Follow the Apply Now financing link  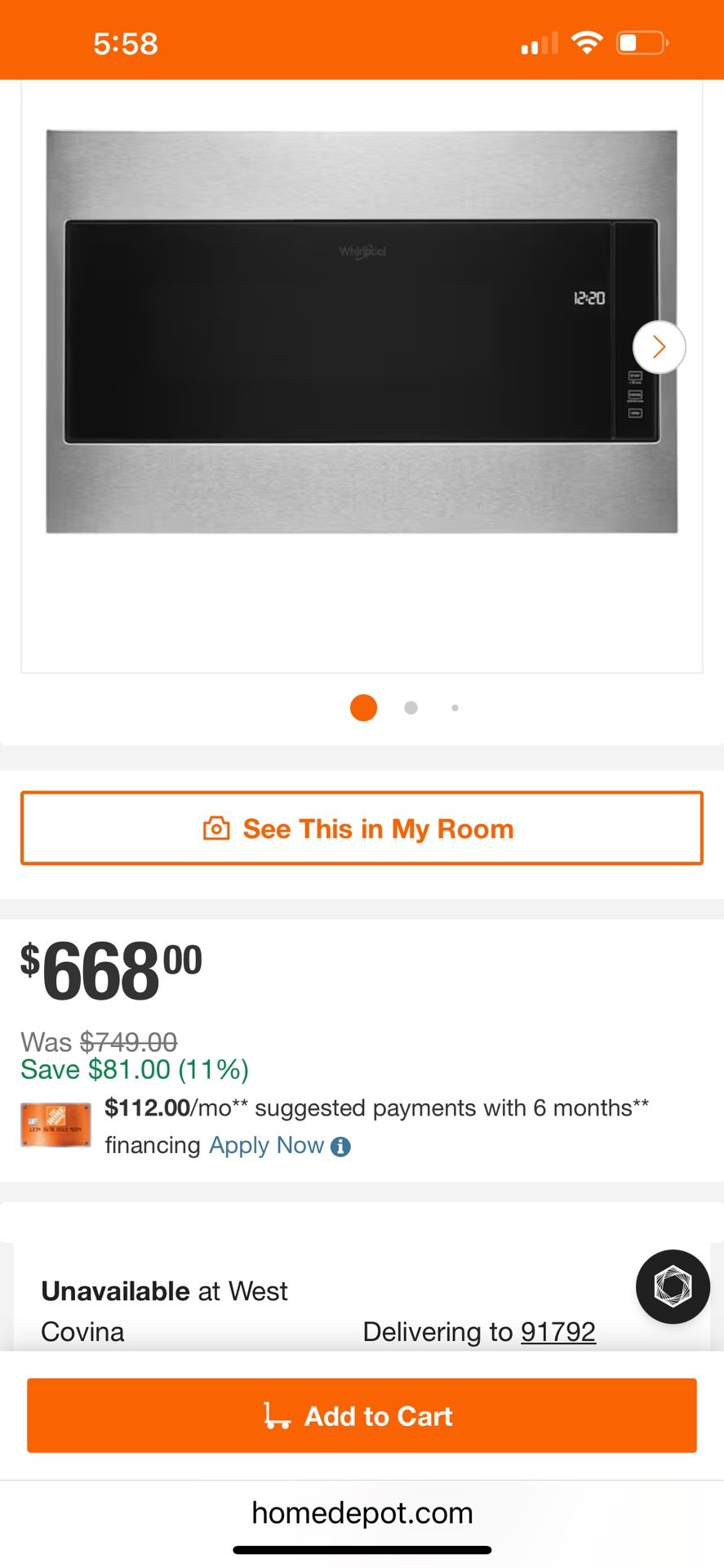267,1146
